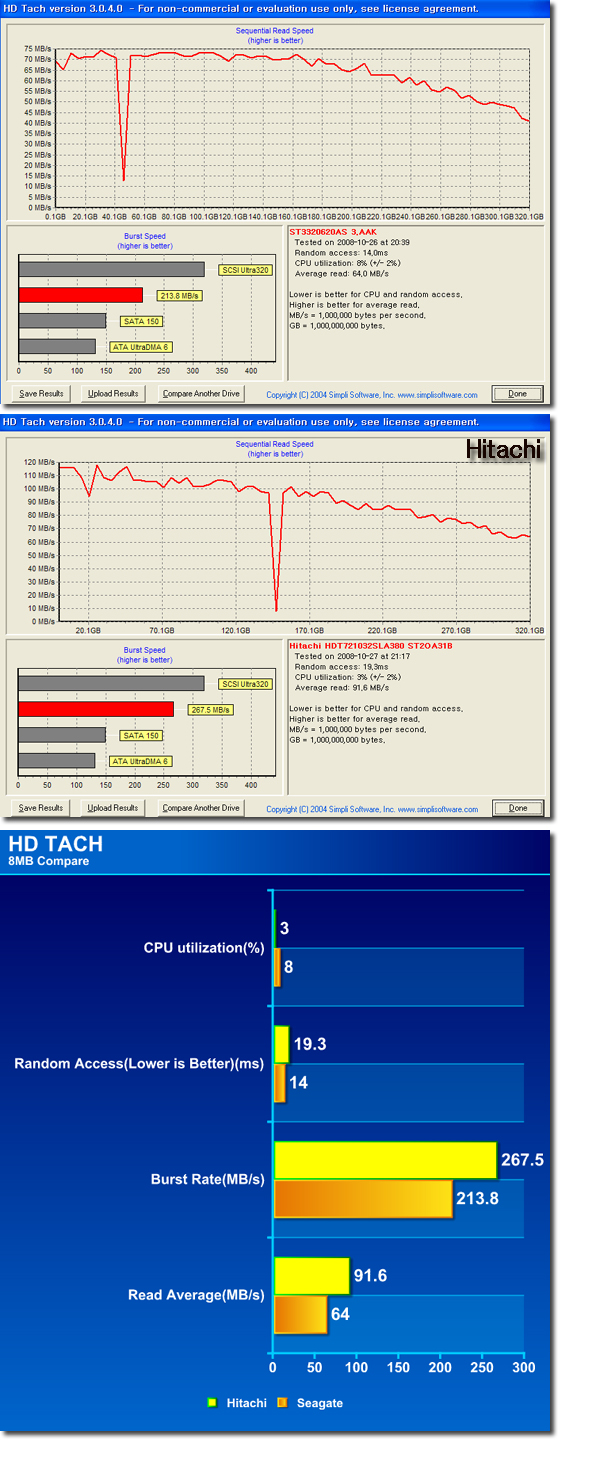
Task: Click the orange Burst Rate 213.8 bar
Action: point(363,1198)
